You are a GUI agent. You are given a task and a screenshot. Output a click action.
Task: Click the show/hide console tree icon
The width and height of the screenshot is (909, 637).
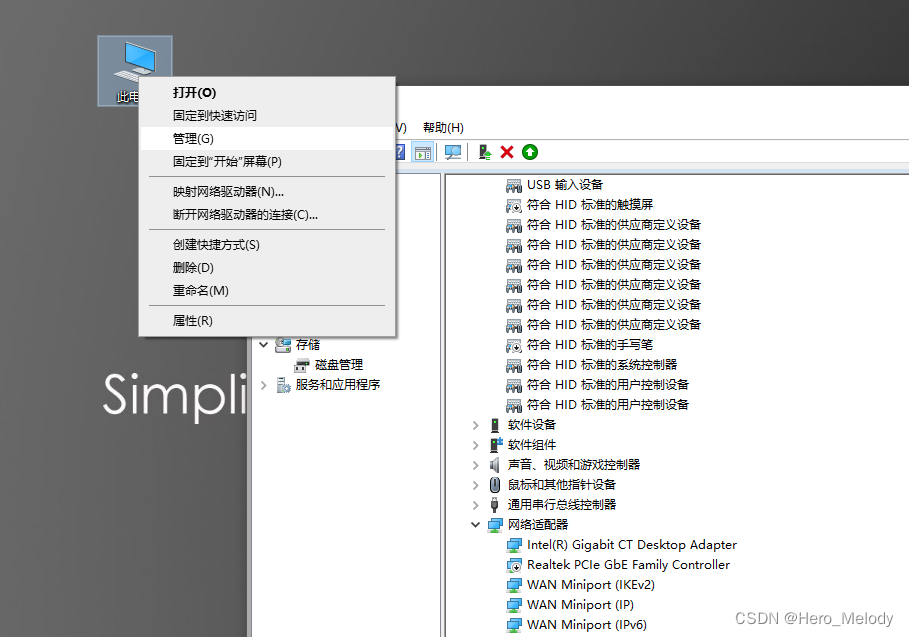[422, 152]
